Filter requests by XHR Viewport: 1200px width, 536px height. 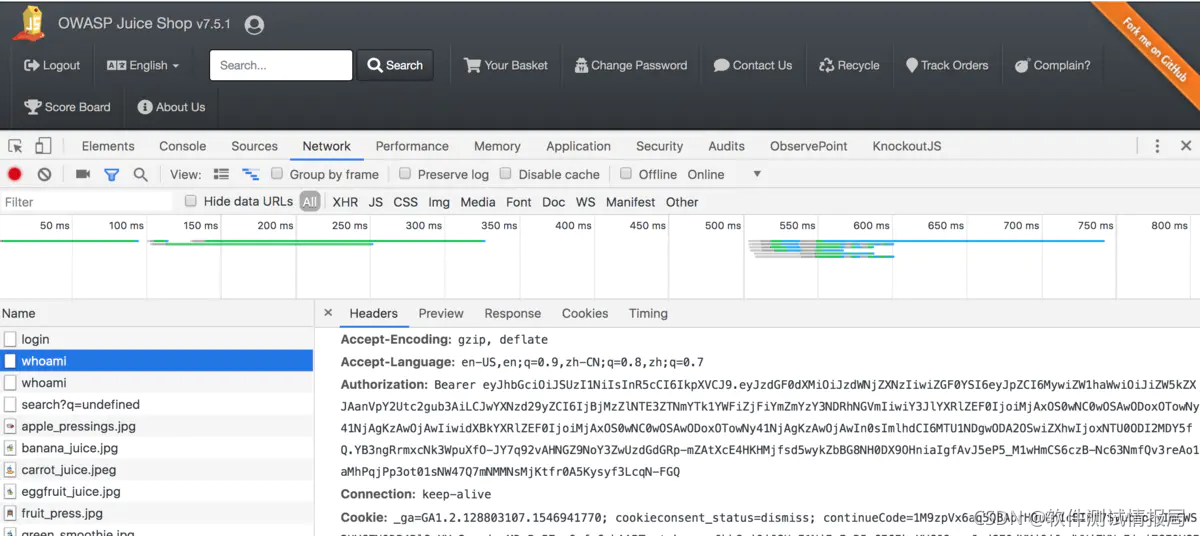tap(345, 202)
